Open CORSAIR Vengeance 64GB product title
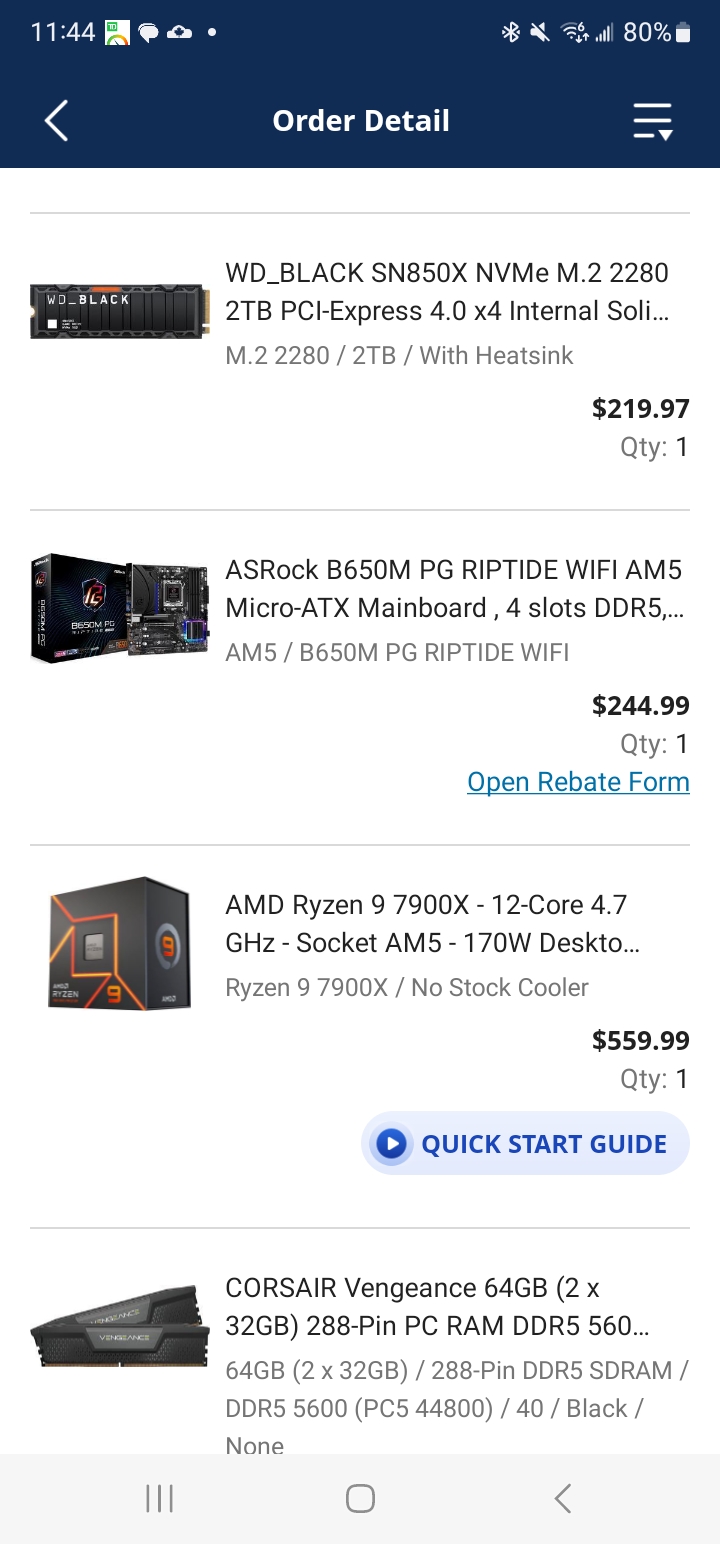Screen dimensions: 720x1544 437,1307
